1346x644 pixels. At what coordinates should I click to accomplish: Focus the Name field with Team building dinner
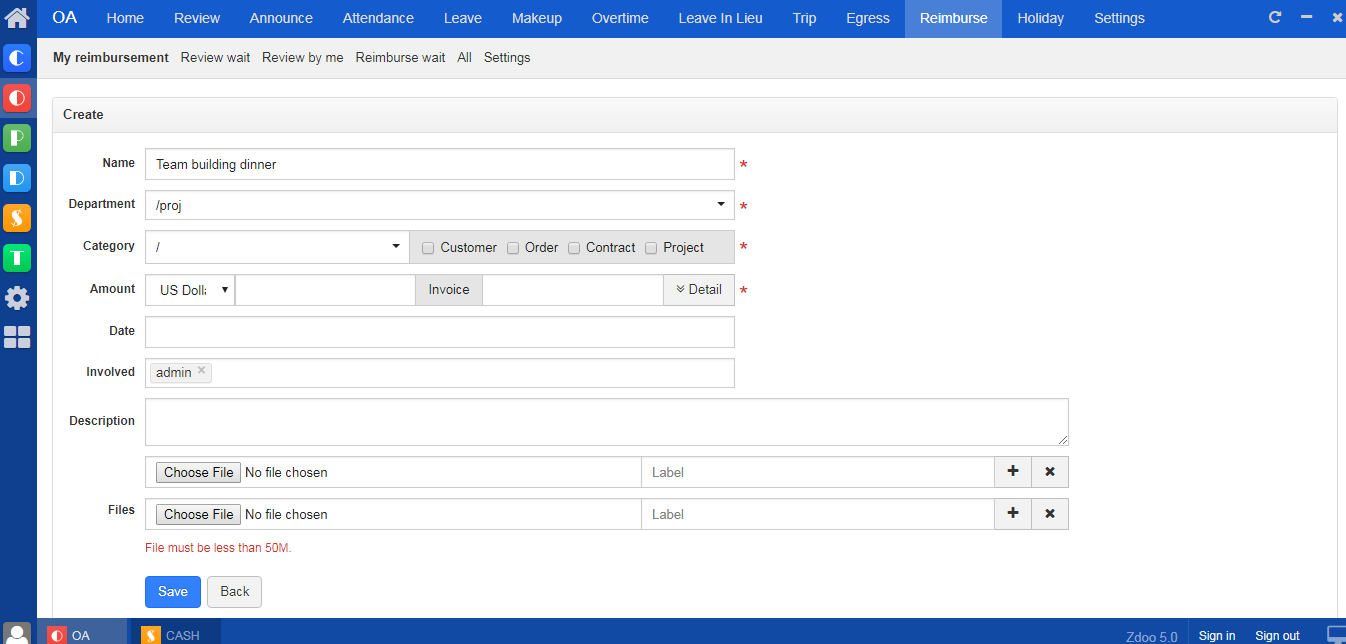click(x=440, y=164)
